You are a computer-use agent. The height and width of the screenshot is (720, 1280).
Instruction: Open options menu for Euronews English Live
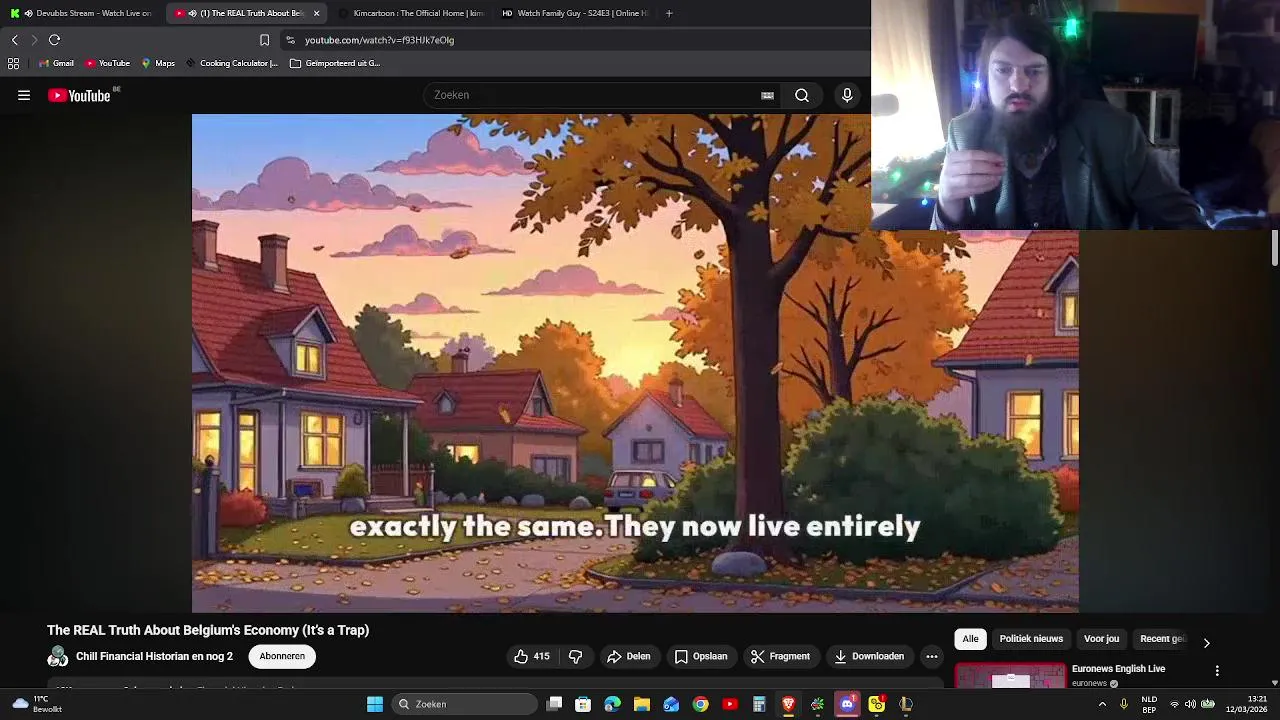1217,671
